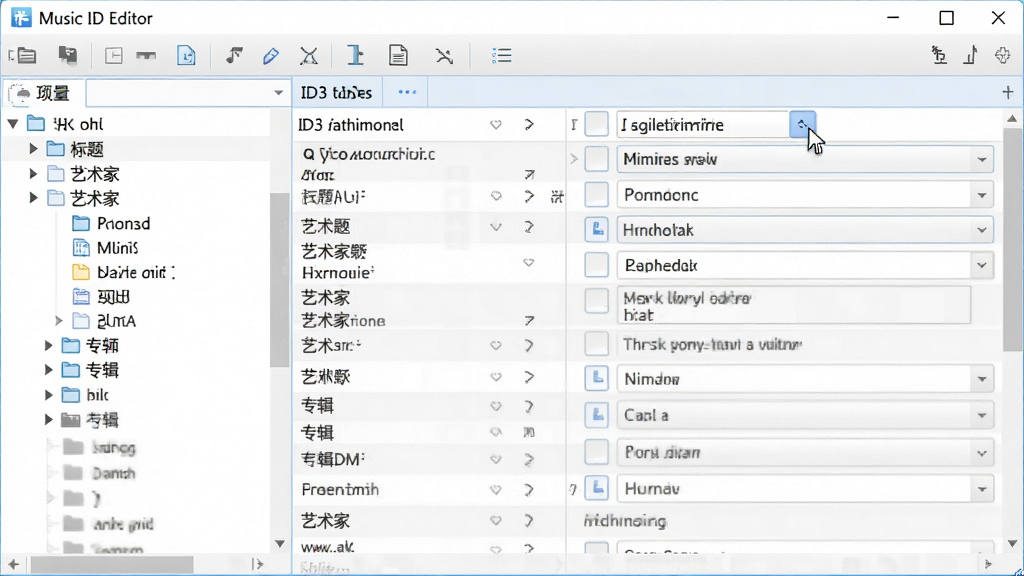Click the settings gear icon top right
Viewport: 1024px width, 576px height.
(x=1002, y=56)
